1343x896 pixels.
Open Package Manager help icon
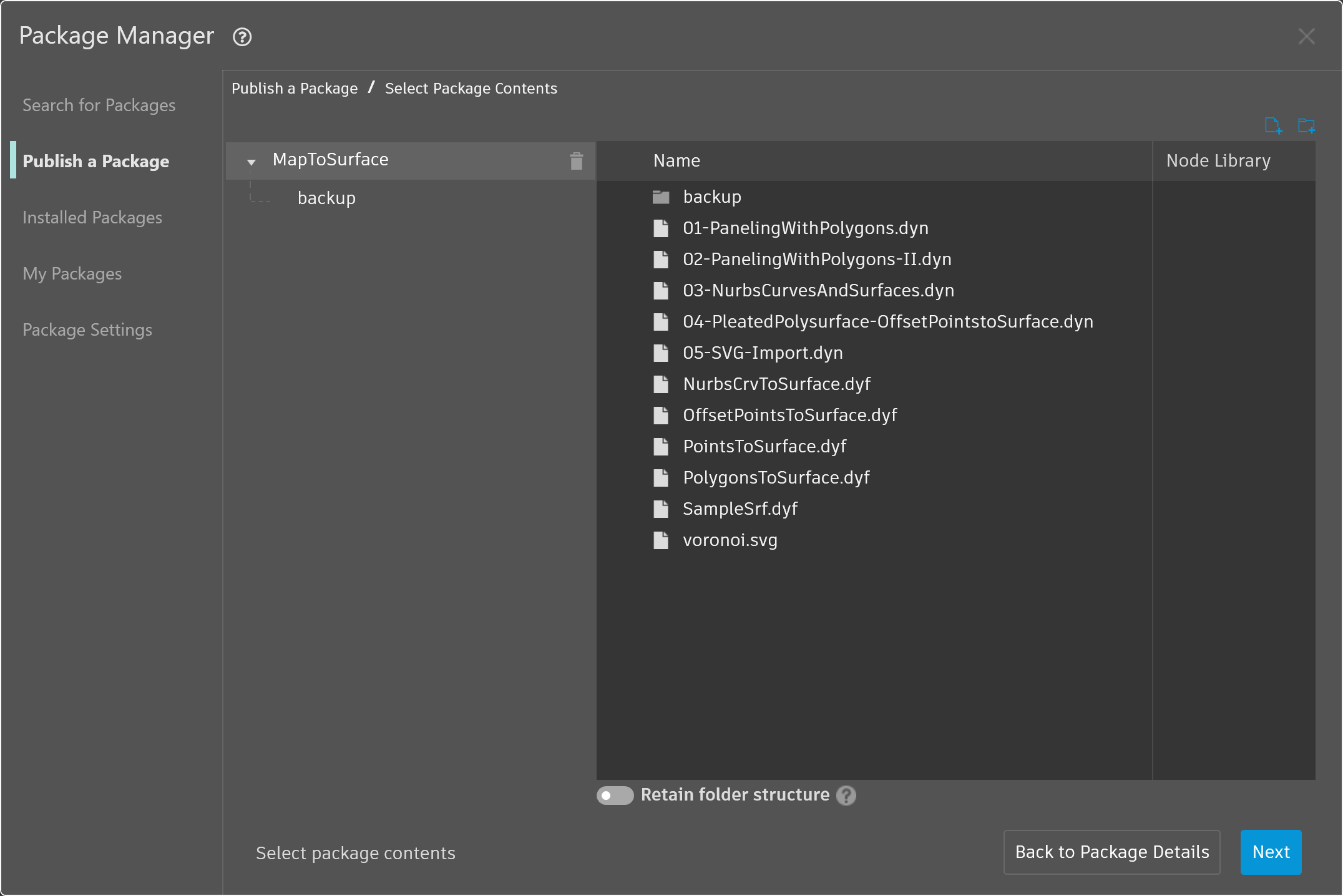(242, 37)
